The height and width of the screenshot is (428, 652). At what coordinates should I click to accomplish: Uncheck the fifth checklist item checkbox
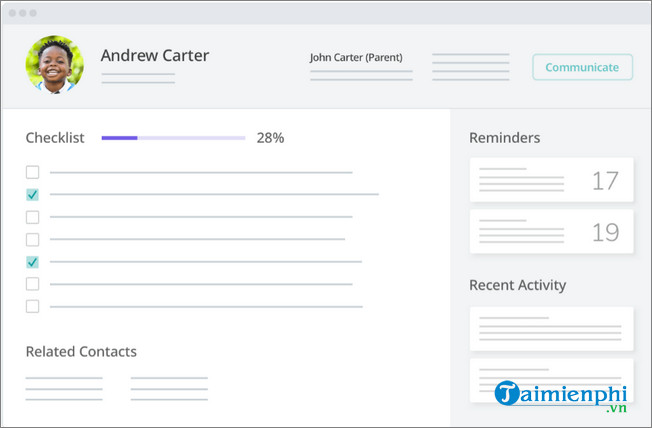[x=33, y=262]
